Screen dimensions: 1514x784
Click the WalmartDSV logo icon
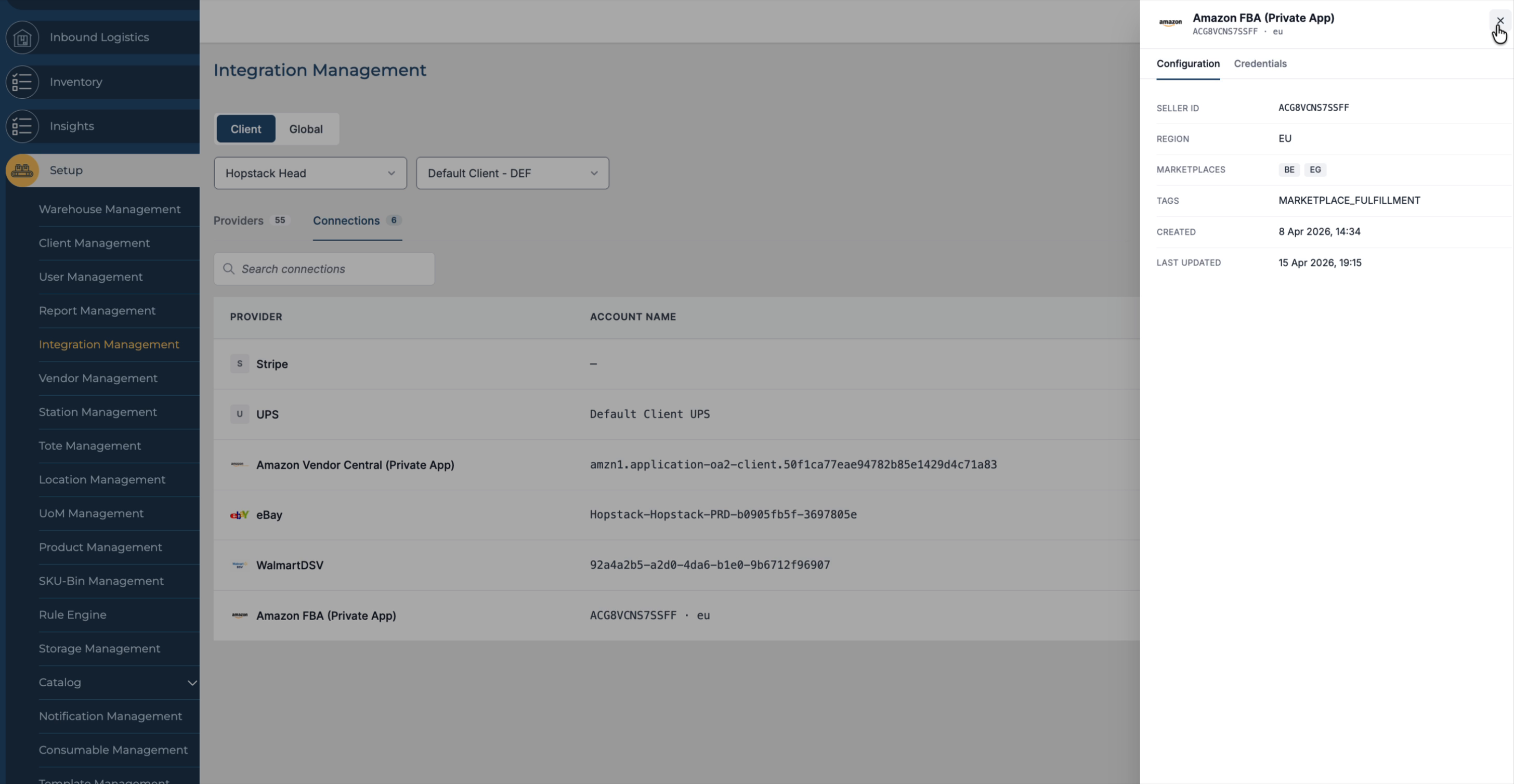tap(239, 565)
